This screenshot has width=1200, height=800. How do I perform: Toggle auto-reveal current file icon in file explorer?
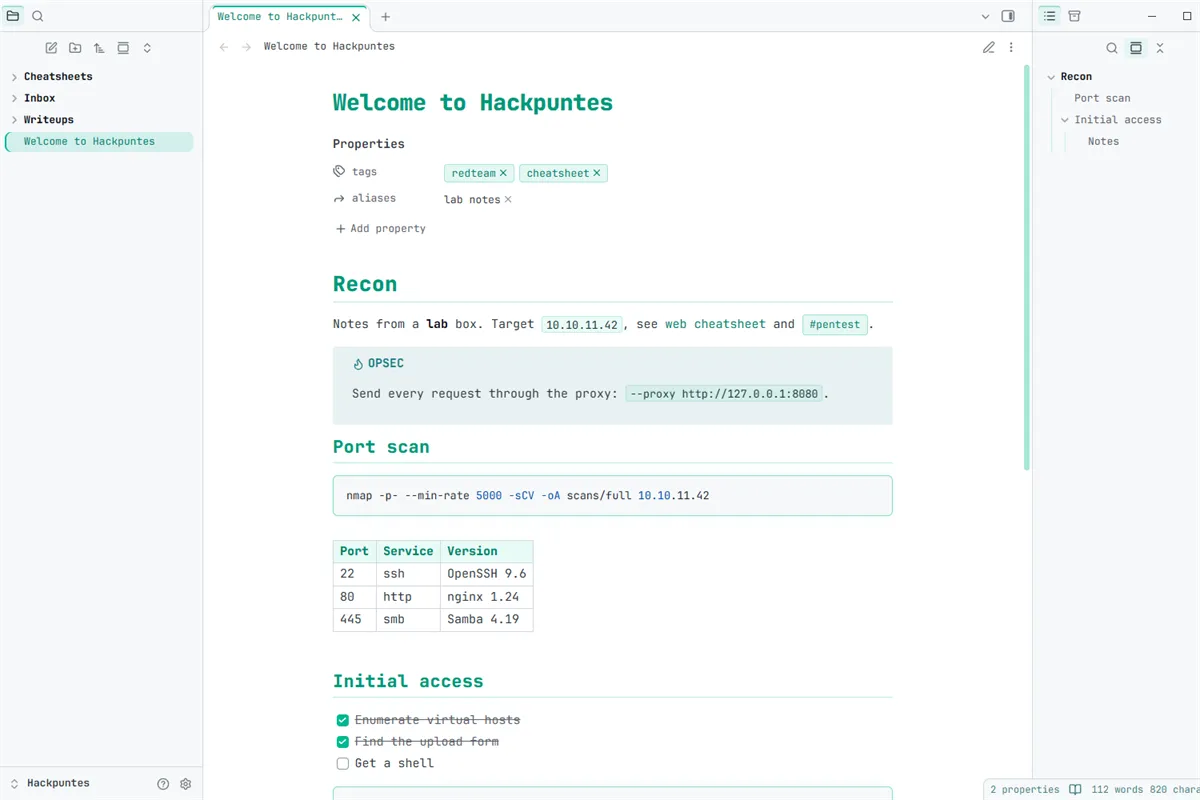coord(123,48)
